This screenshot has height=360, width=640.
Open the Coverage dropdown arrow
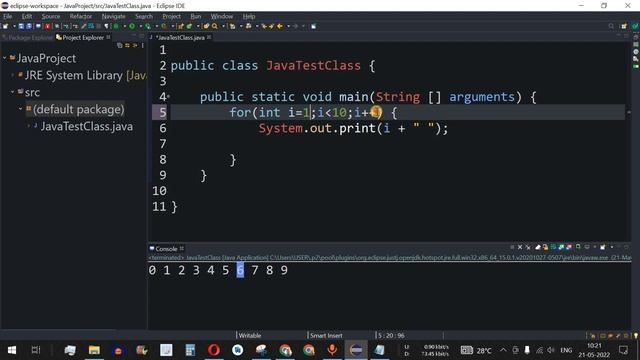(x=156, y=26)
